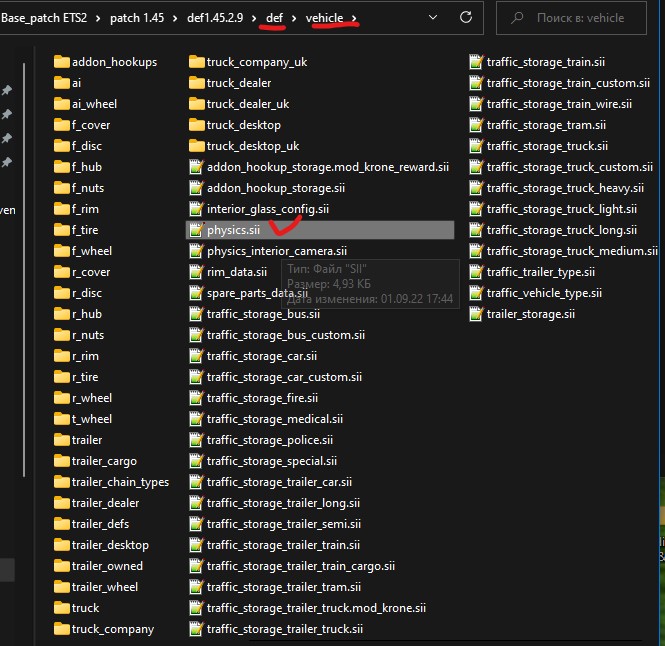Select 'def1.45.2.9' breadcrumb segment
This screenshot has width=665, height=646.
coord(215,18)
